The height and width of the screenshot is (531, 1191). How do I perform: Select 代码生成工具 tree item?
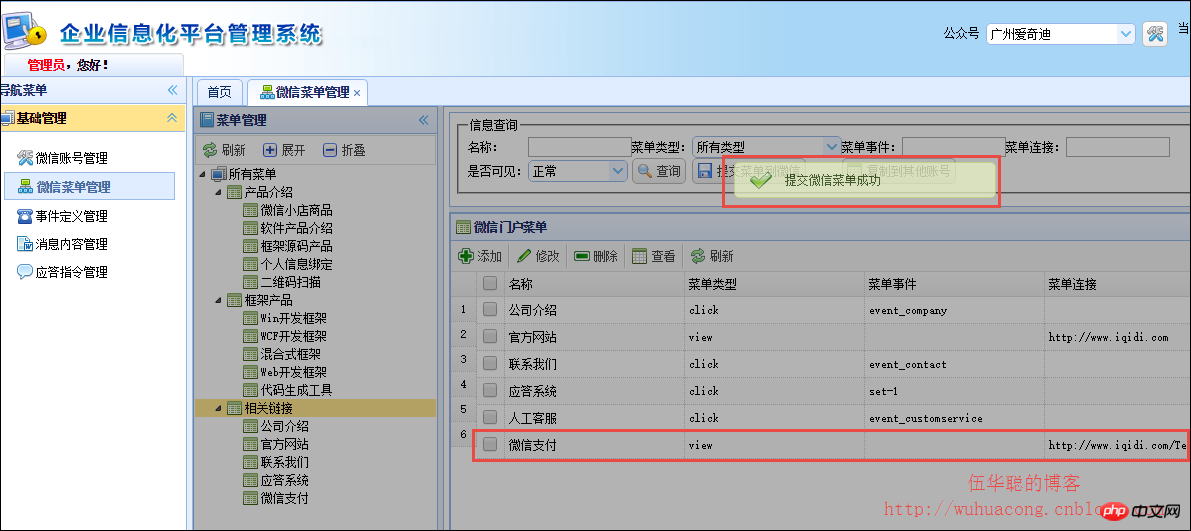pyautogui.click(x=296, y=390)
